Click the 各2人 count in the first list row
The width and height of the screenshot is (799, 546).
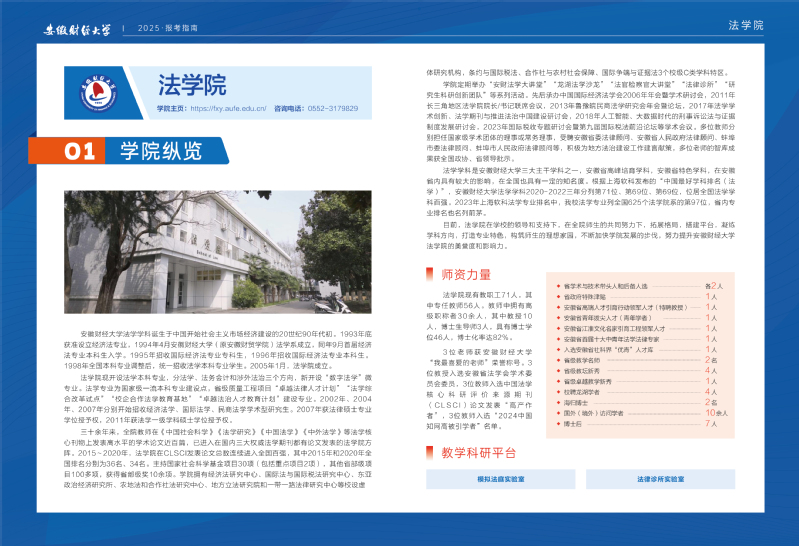(x=714, y=286)
